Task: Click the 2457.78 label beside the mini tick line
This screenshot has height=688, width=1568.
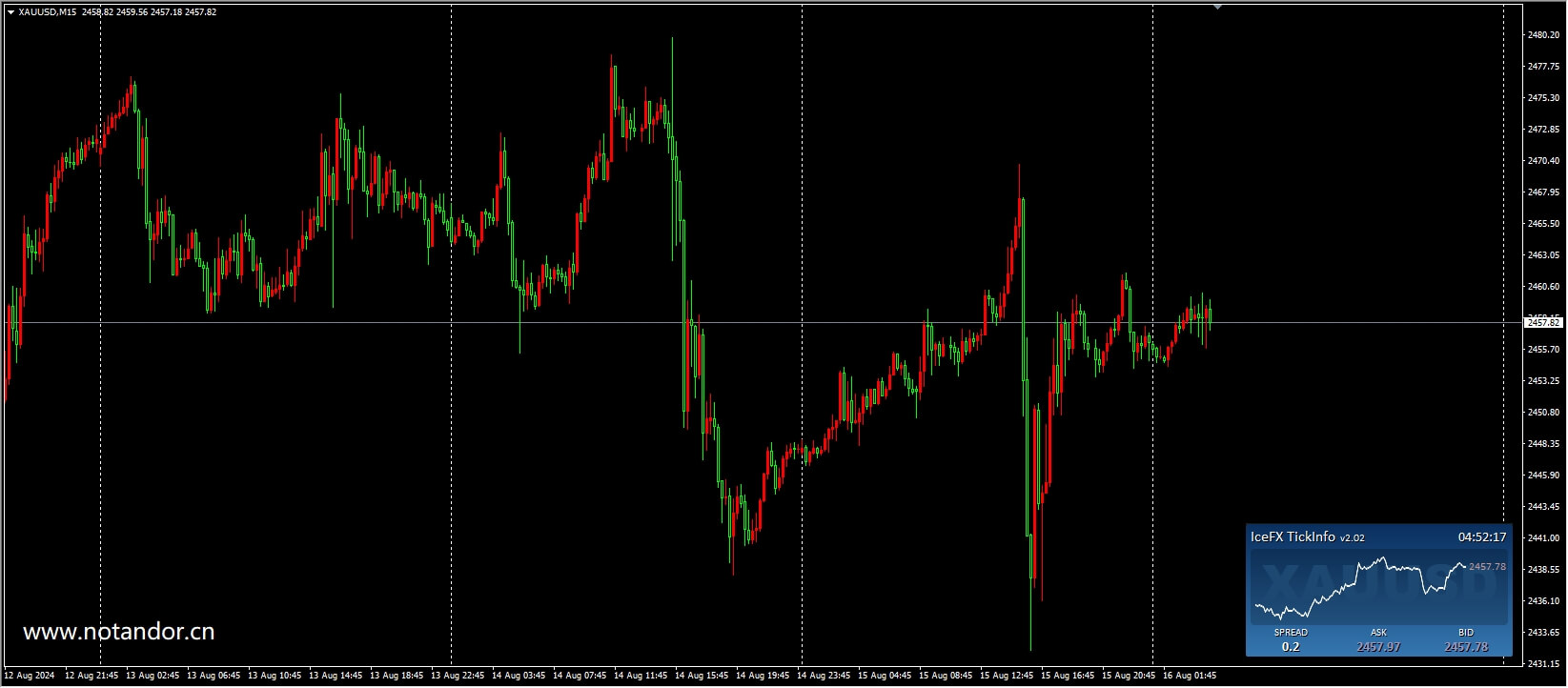Action: pyautogui.click(x=1487, y=567)
